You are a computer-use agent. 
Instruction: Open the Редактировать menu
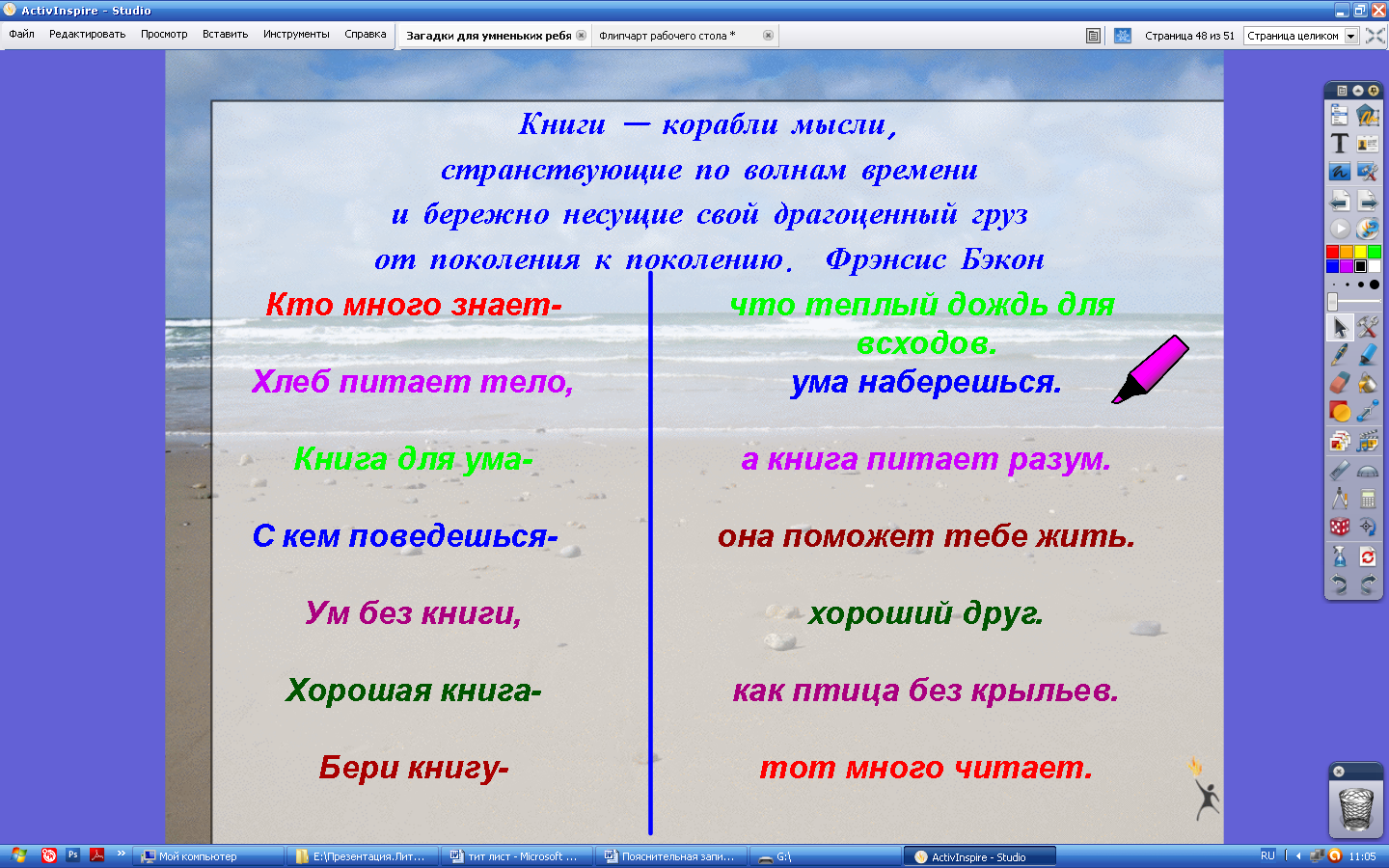87,34
